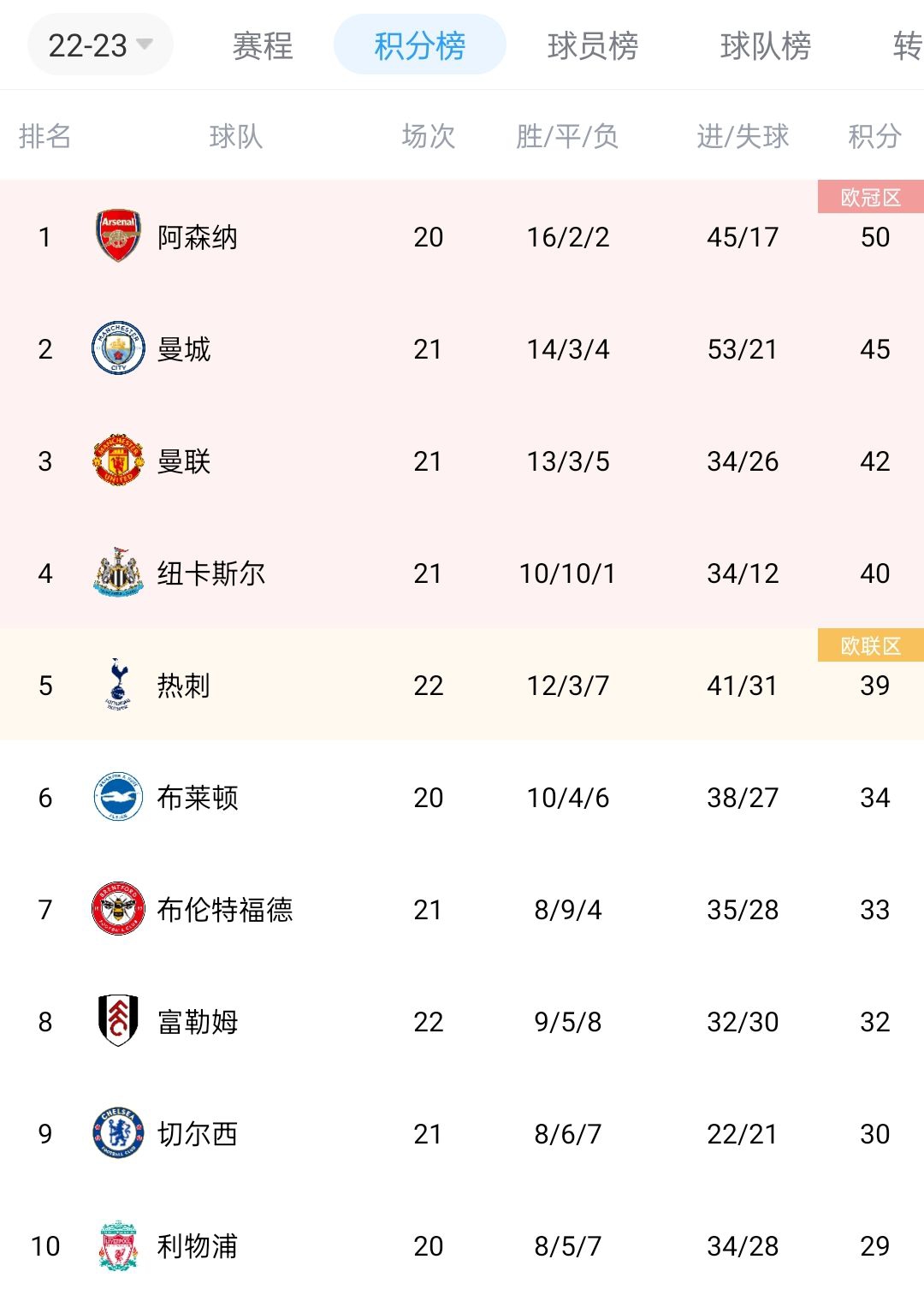Tap the Brighton seagull logo
This screenshot has width=924, height=1295.
pyautogui.click(x=118, y=797)
